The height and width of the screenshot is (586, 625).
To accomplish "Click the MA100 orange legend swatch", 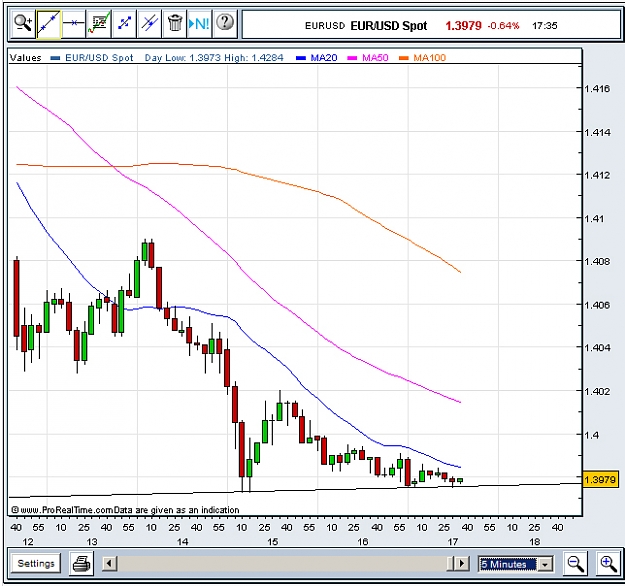I will click(404, 58).
